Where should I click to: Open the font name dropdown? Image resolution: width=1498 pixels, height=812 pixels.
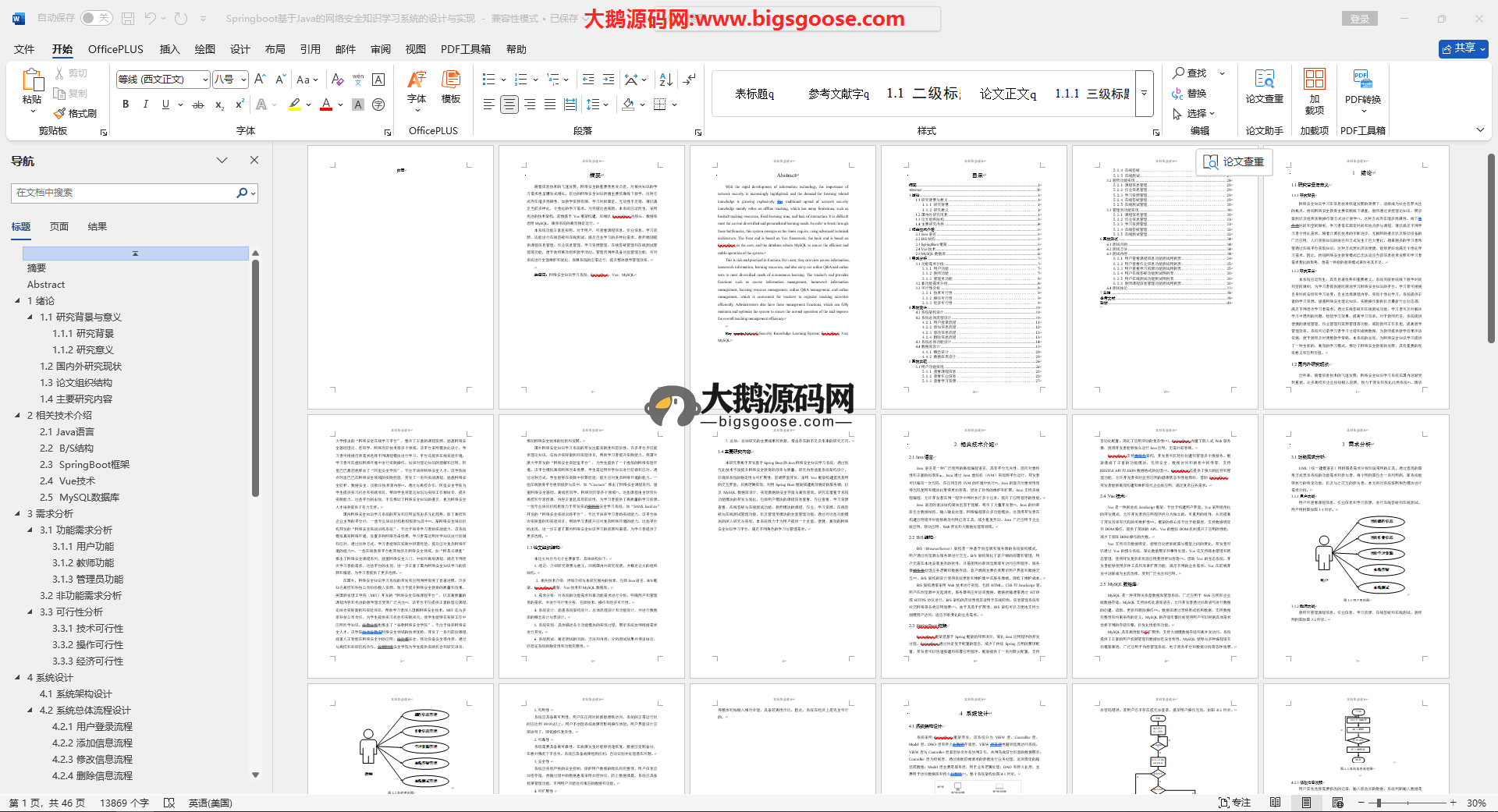click(x=205, y=80)
